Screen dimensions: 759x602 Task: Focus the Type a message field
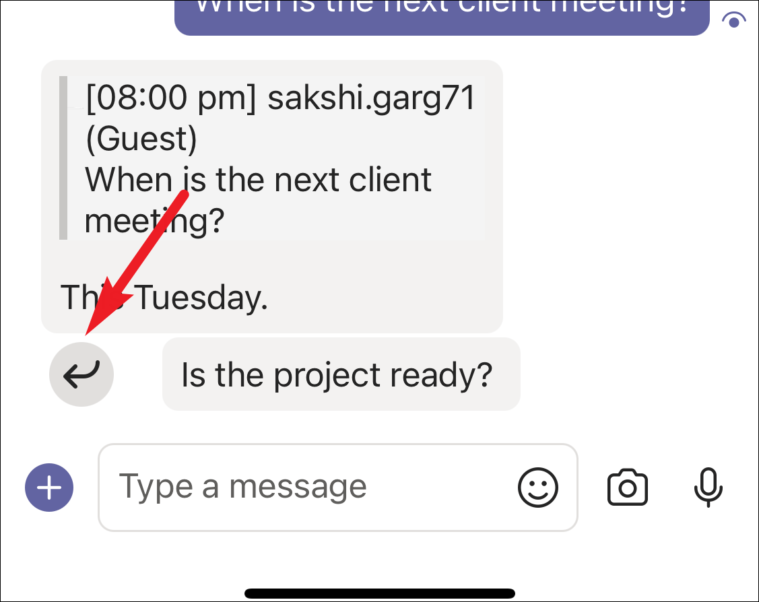(338, 487)
